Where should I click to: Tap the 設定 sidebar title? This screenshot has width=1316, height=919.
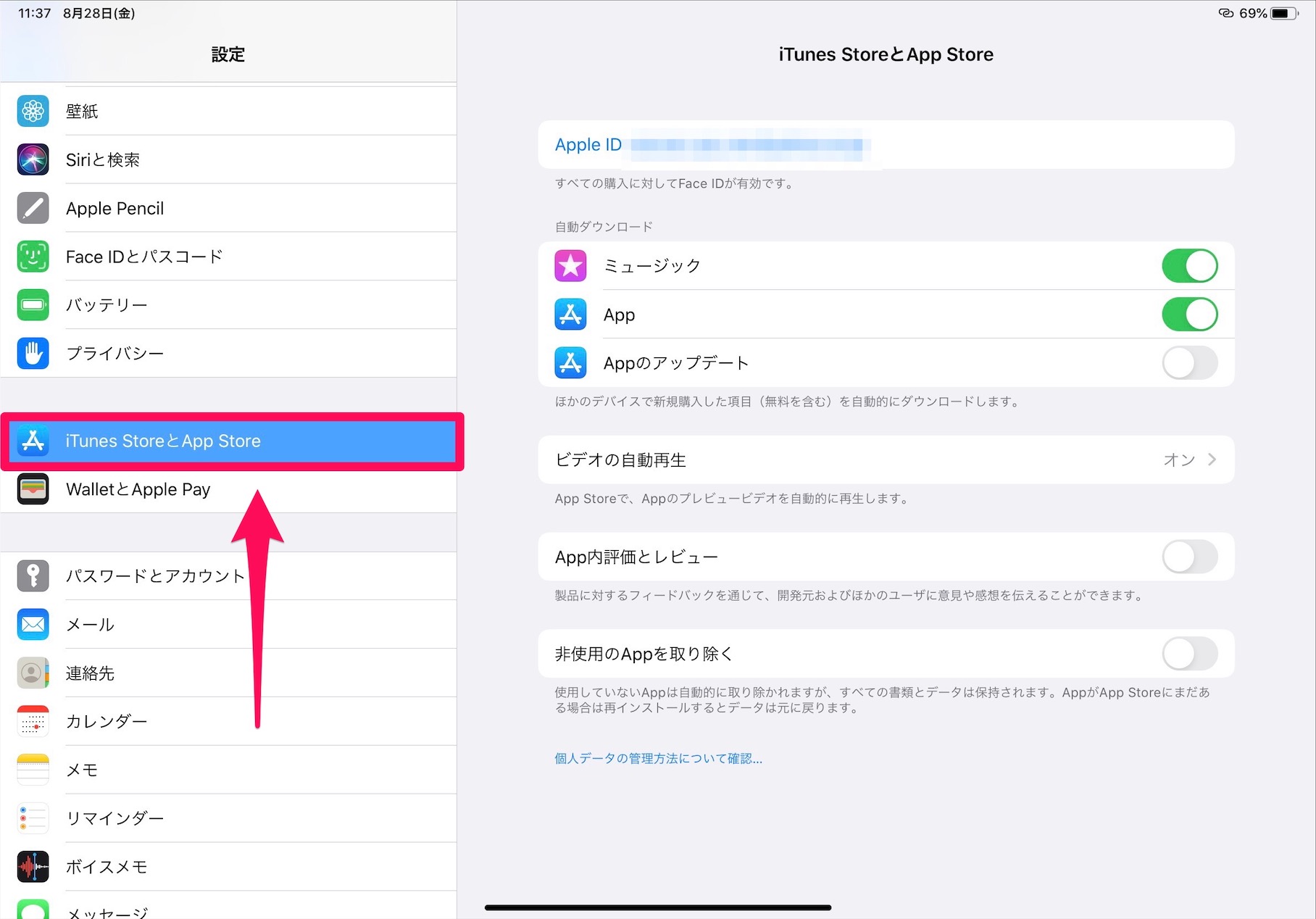[x=228, y=54]
